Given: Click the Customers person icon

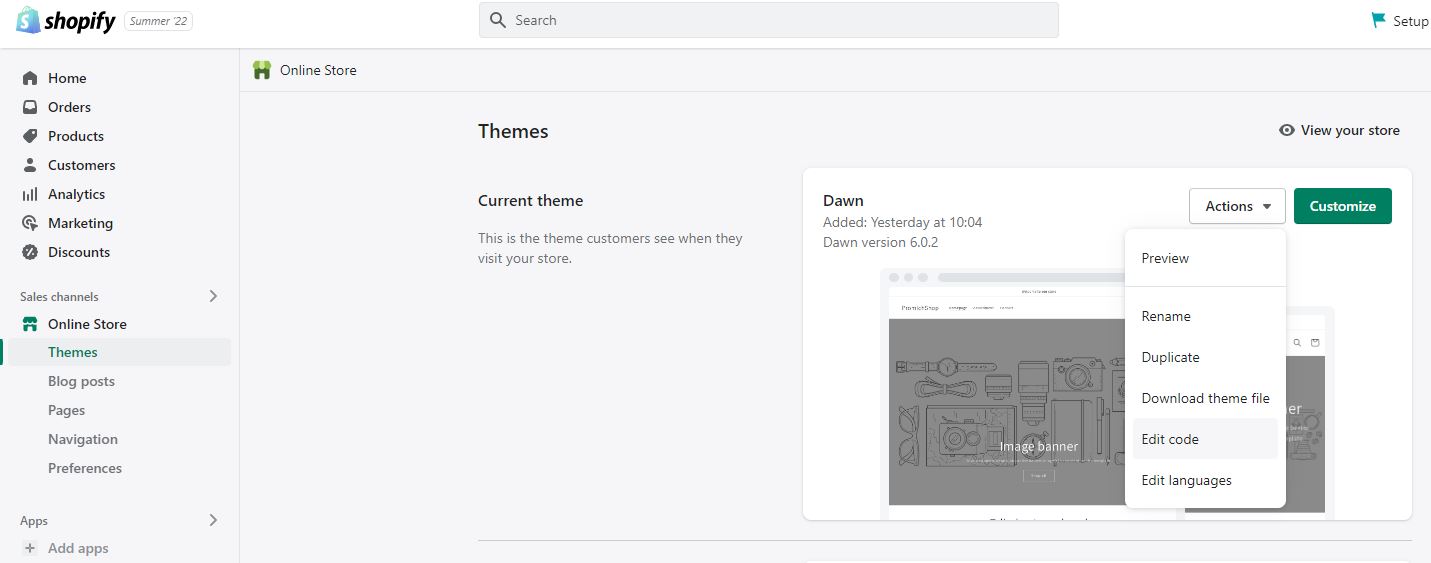Looking at the screenshot, I should click(30, 165).
